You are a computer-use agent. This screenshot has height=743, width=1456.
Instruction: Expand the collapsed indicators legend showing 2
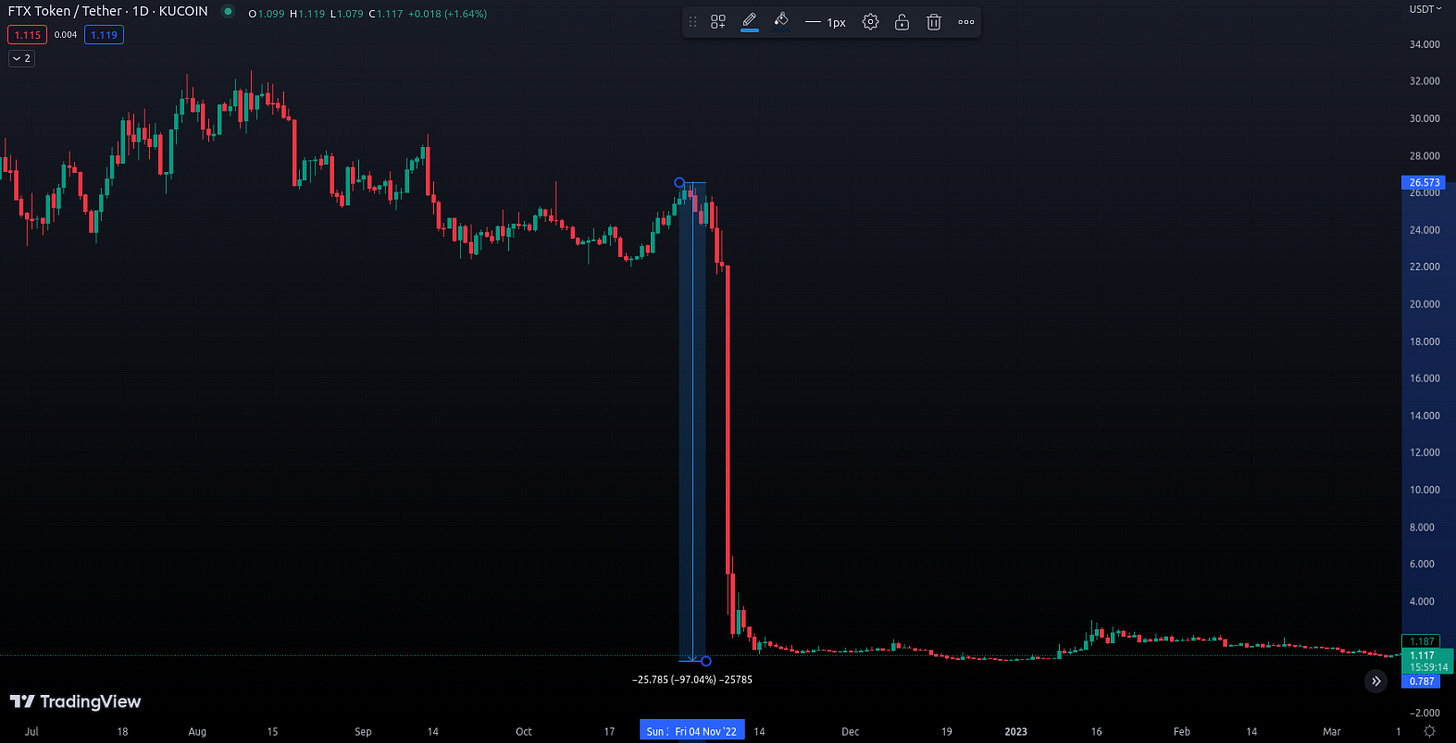pyautogui.click(x=21, y=59)
